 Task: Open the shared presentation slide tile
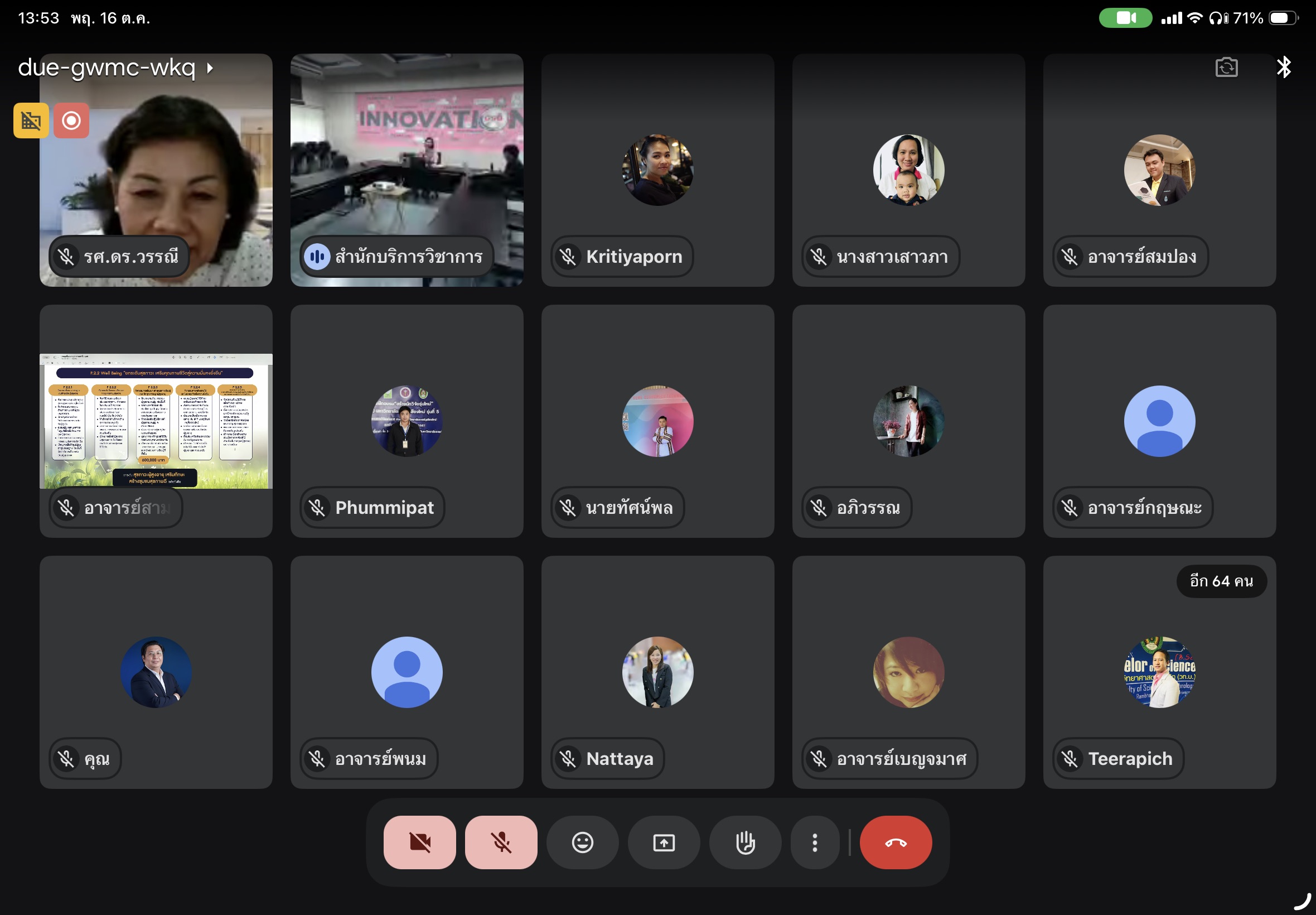coord(156,421)
